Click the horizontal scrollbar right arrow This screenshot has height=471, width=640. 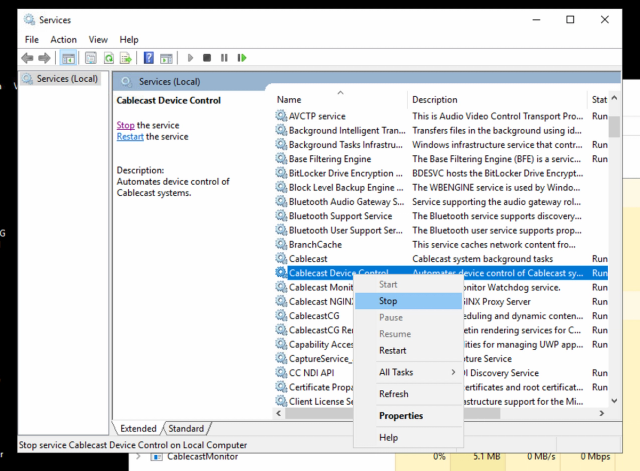[x=602, y=413]
